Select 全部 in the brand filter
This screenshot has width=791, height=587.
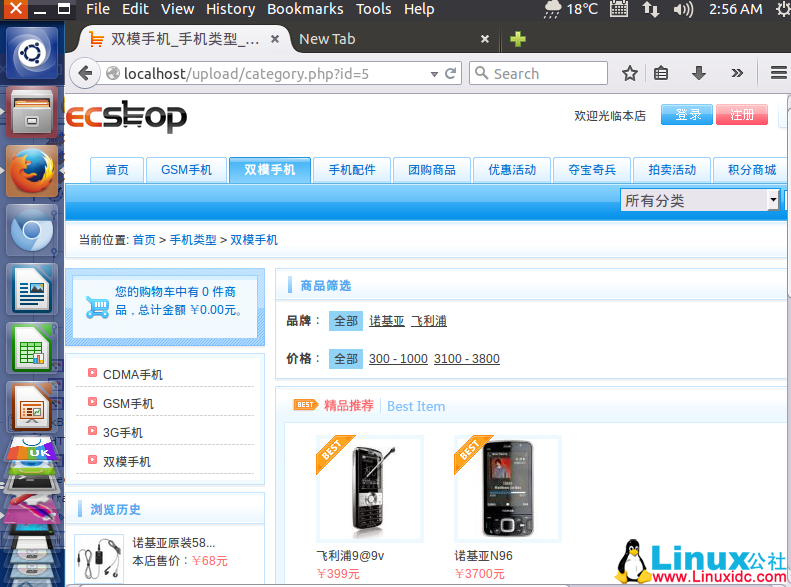(x=346, y=321)
